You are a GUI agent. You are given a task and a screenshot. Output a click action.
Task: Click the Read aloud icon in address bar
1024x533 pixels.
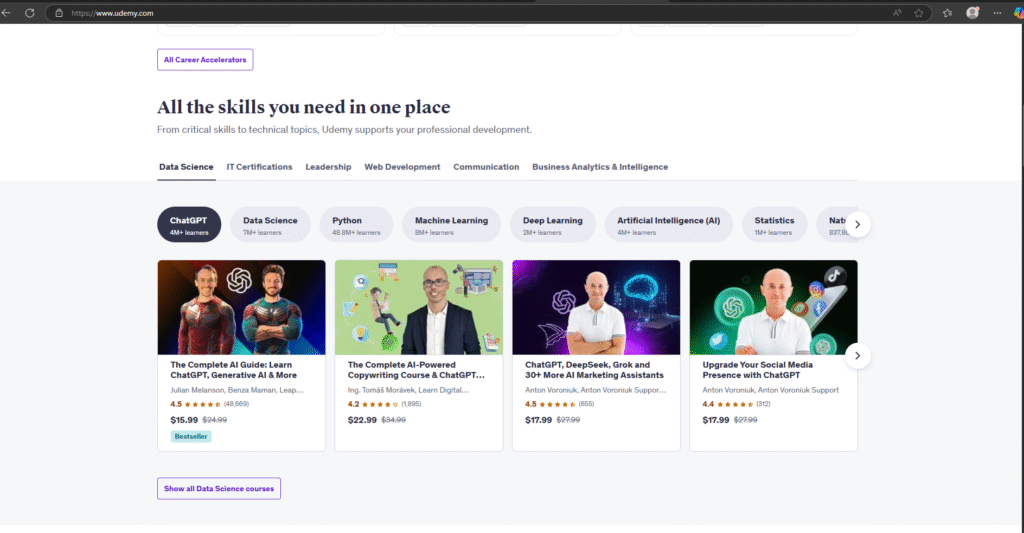point(897,13)
